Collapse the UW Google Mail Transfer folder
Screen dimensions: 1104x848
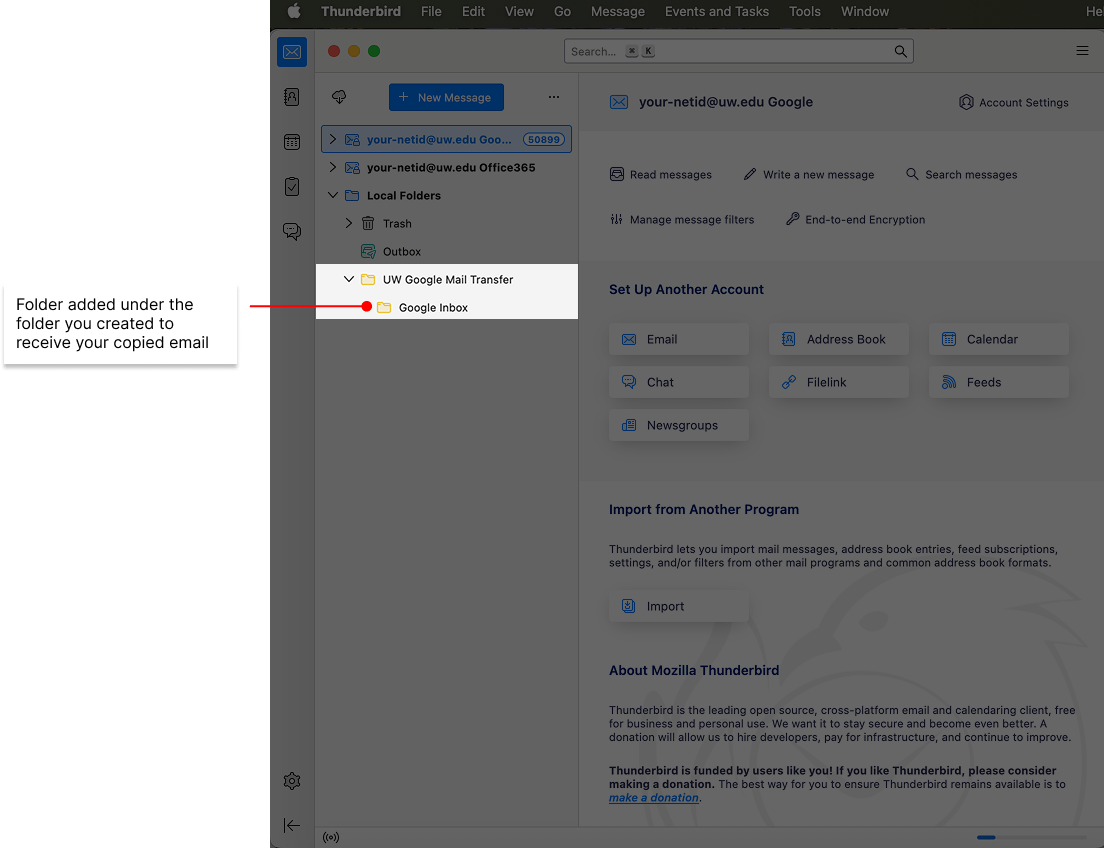(x=349, y=280)
